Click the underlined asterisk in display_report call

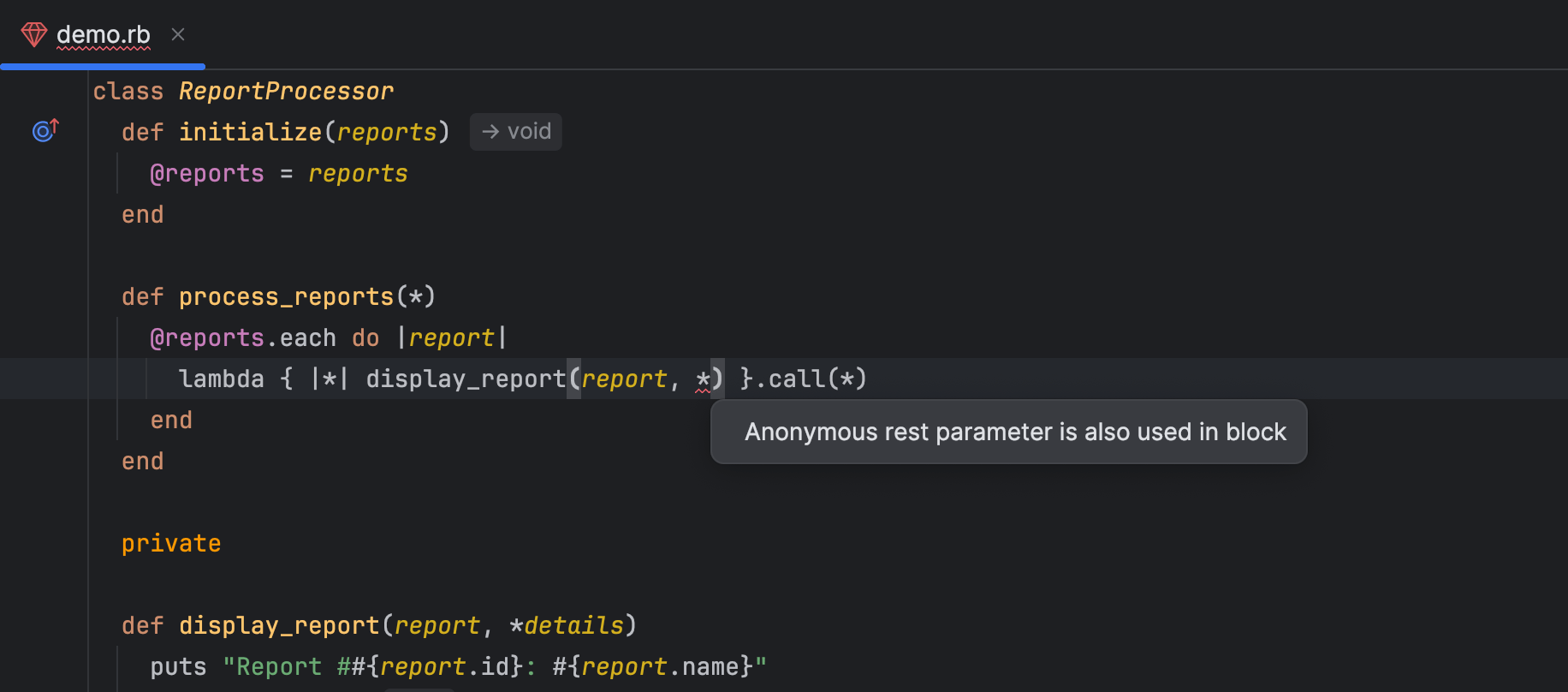[703, 379]
